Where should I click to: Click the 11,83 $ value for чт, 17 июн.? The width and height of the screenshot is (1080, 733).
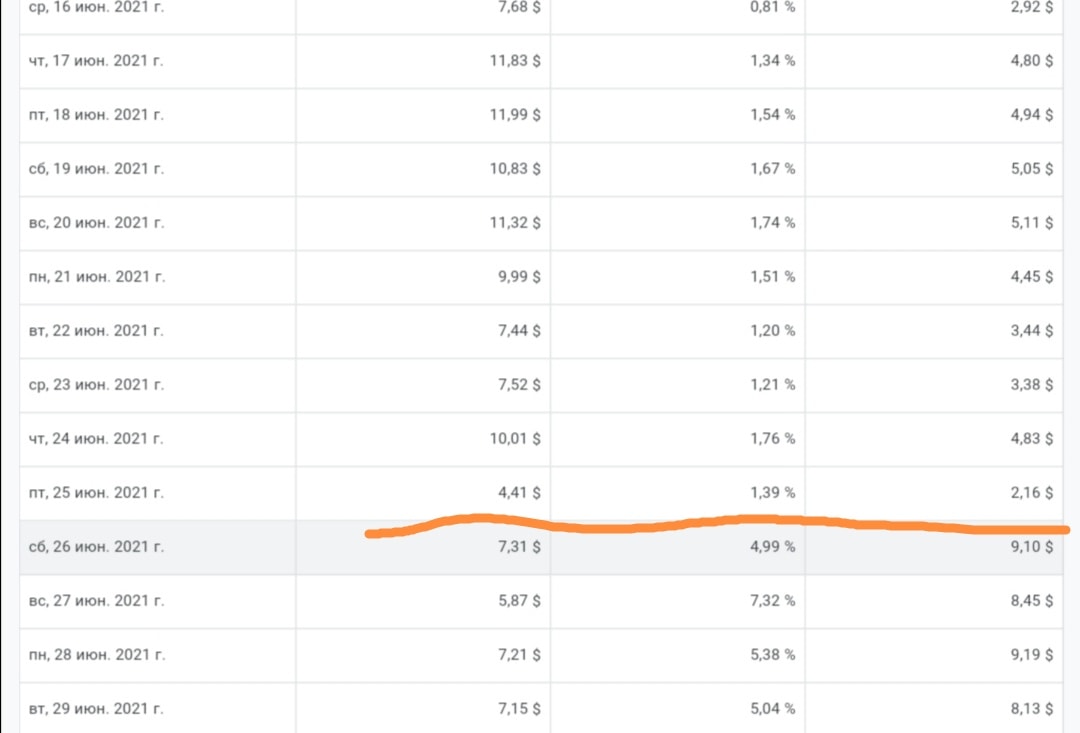pos(515,61)
